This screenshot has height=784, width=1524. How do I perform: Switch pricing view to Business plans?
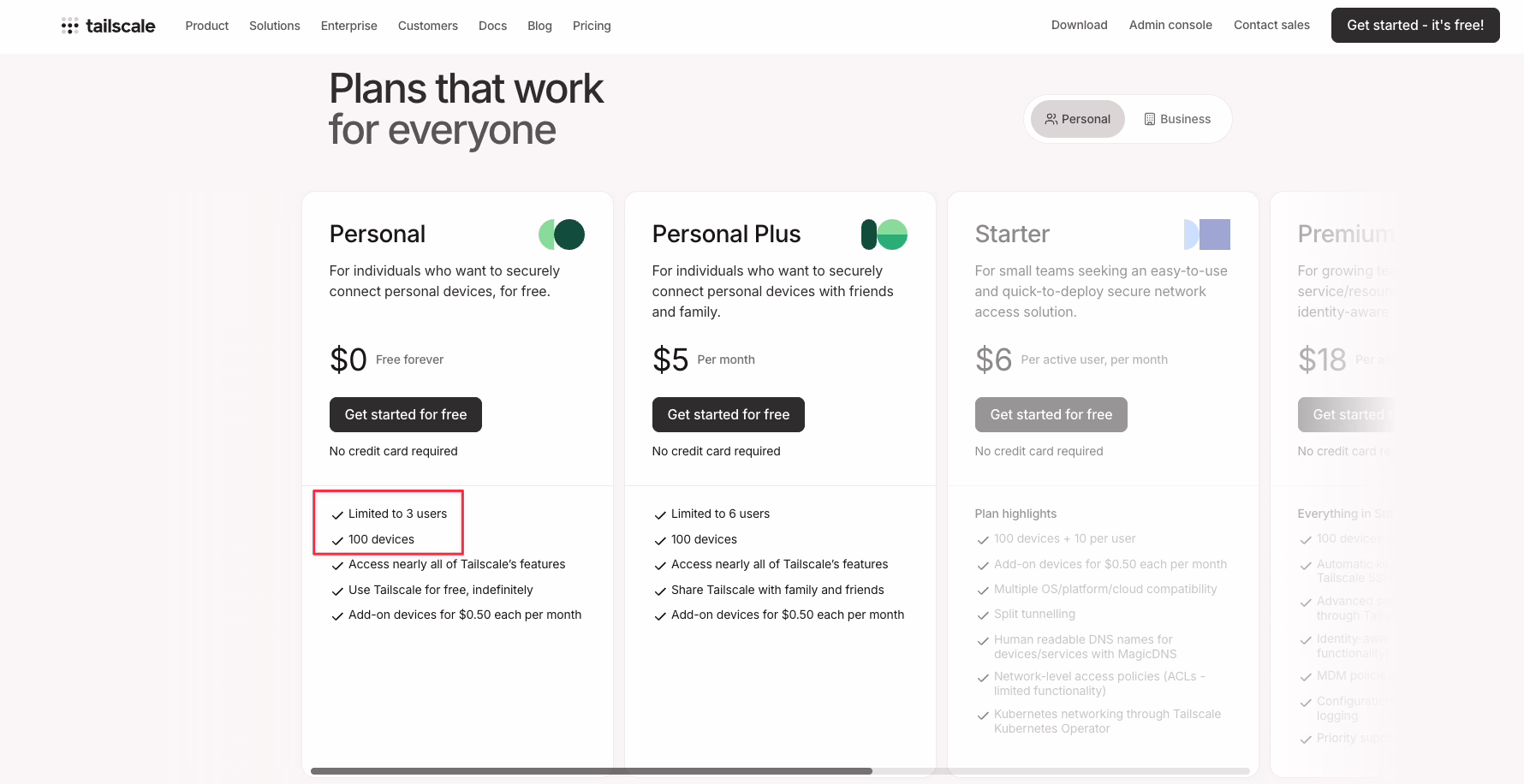point(1177,119)
